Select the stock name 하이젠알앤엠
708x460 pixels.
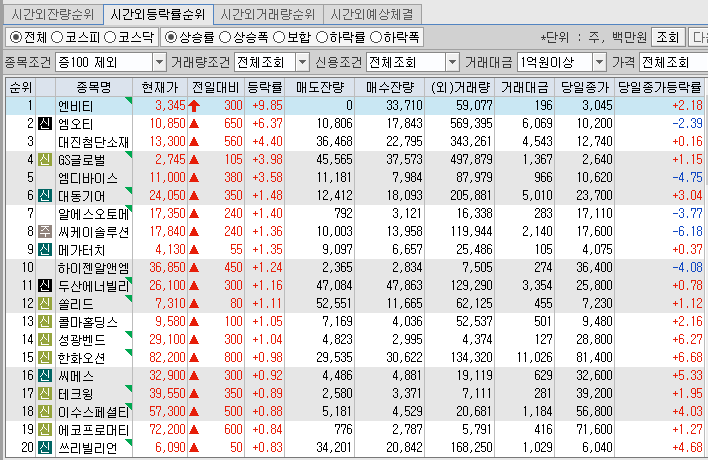pos(93,268)
